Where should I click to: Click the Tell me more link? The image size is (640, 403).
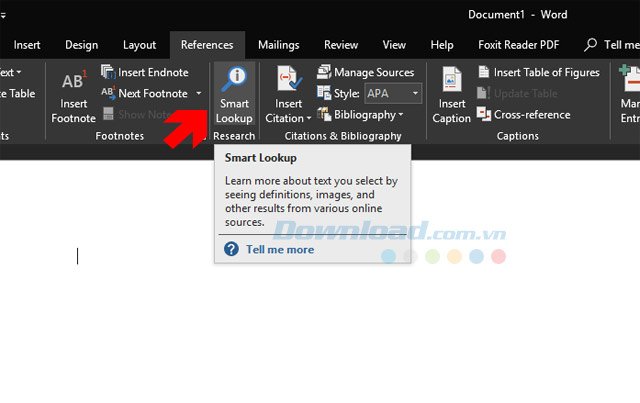tap(280, 249)
